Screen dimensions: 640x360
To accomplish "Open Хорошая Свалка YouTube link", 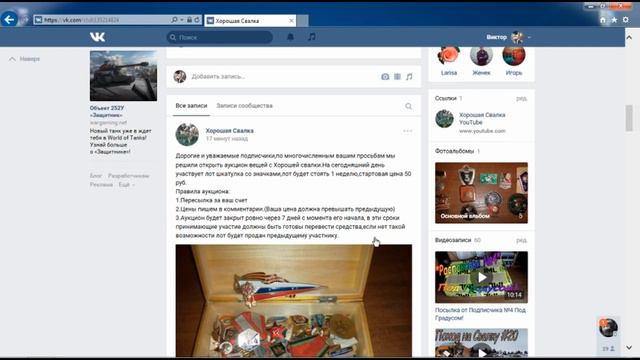I will tap(482, 118).
